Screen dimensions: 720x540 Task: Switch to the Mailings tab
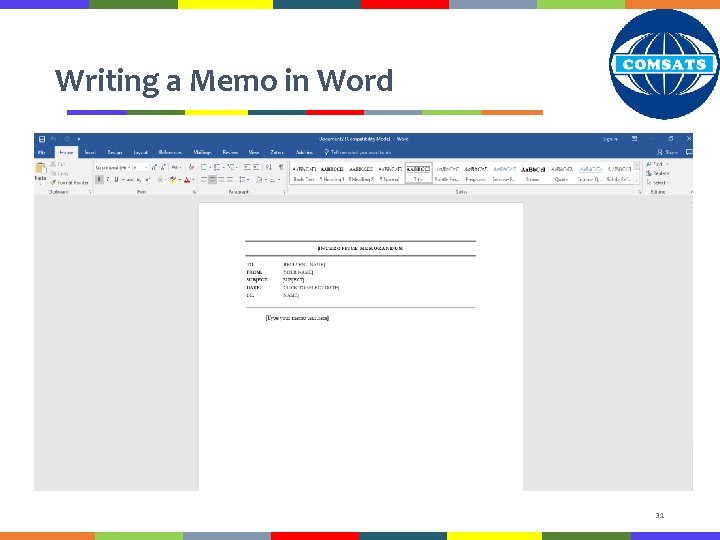pyautogui.click(x=202, y=152)
